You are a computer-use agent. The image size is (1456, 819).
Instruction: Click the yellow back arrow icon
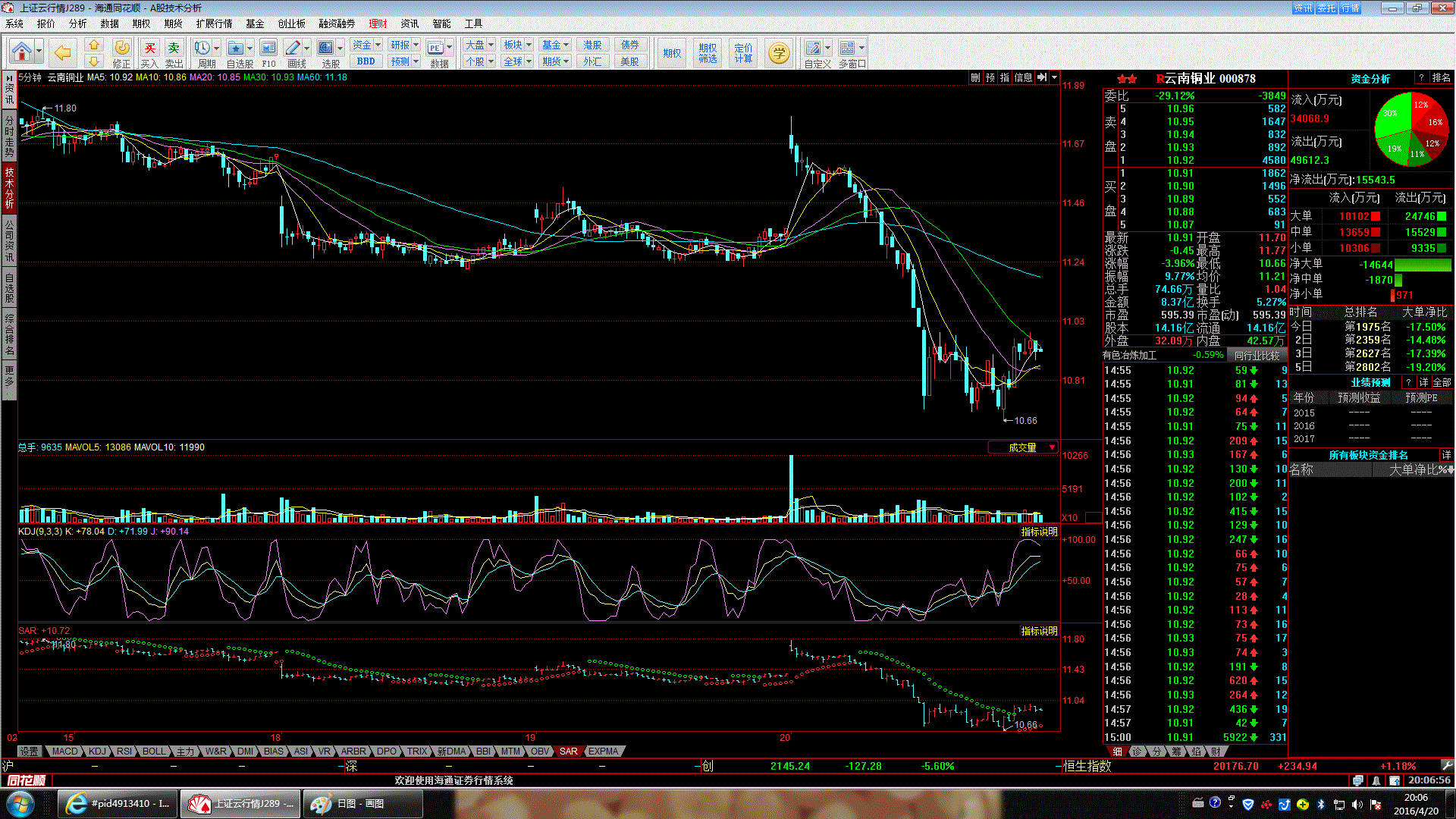(62, 52)
